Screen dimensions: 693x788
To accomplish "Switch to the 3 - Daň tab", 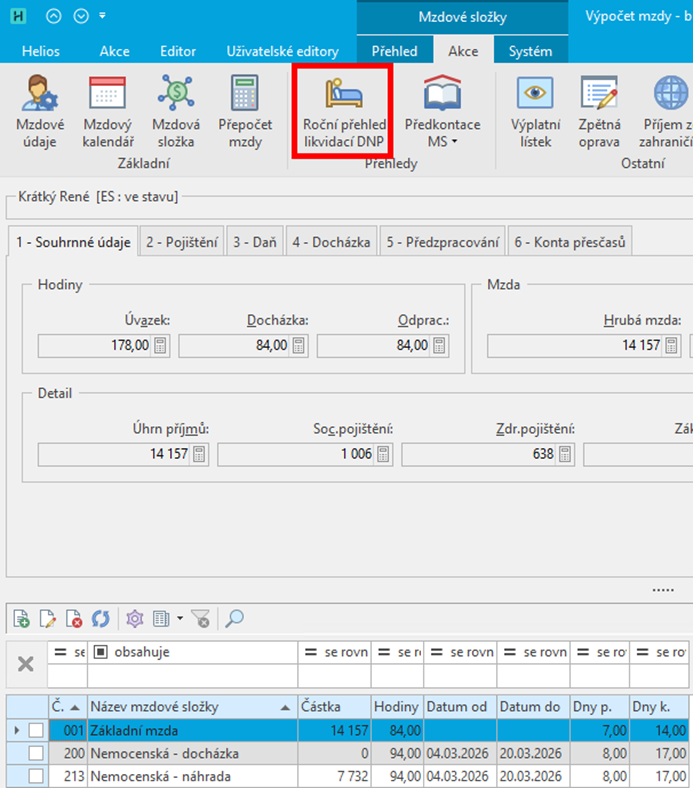I will point(255,241).
